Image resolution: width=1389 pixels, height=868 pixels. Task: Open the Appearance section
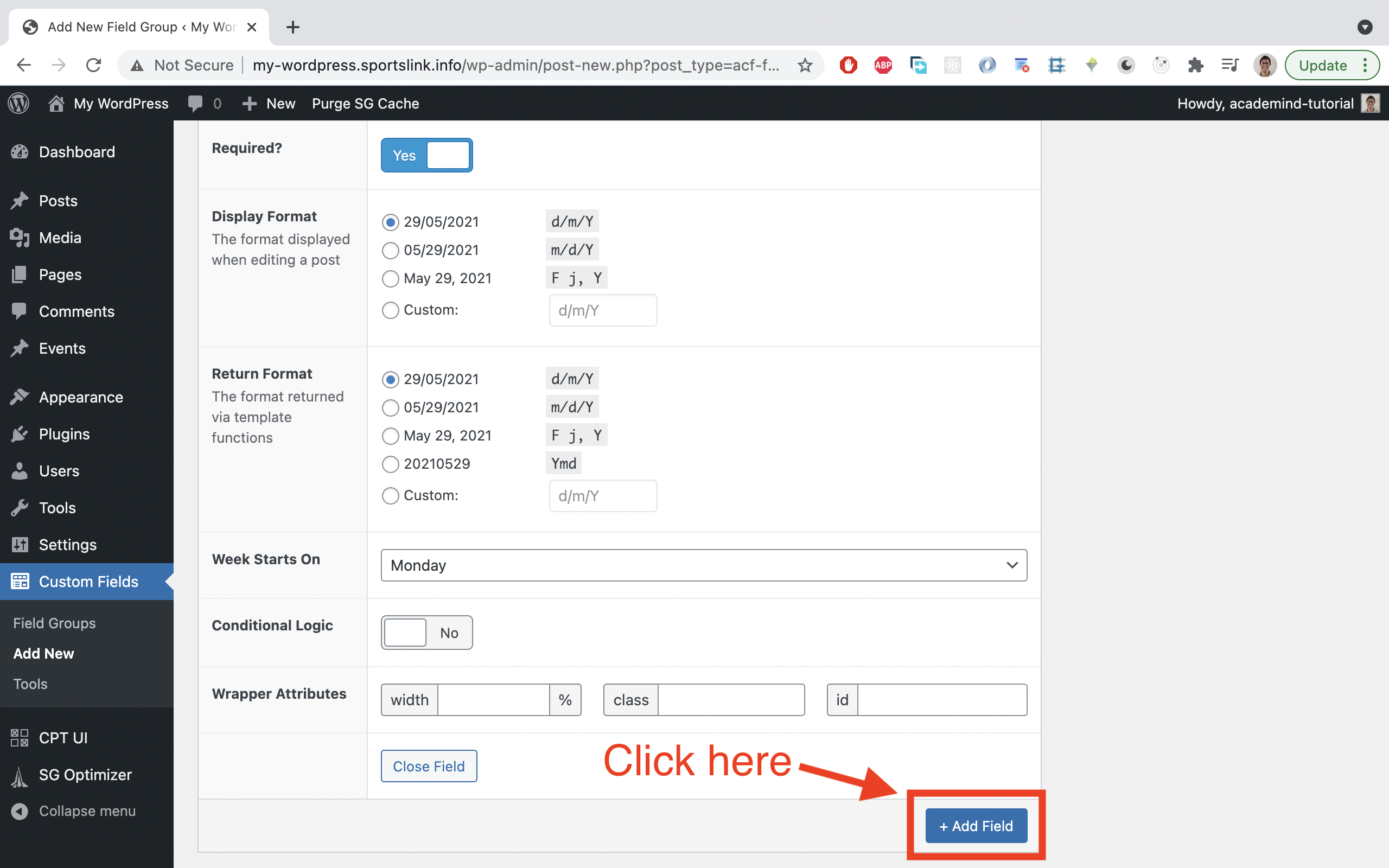80,397
